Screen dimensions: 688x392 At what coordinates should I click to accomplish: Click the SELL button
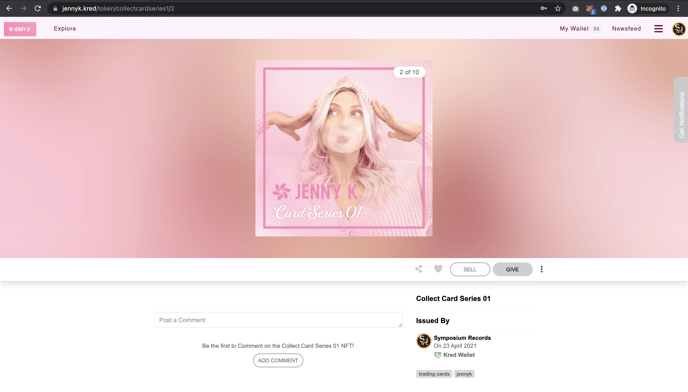469,270
